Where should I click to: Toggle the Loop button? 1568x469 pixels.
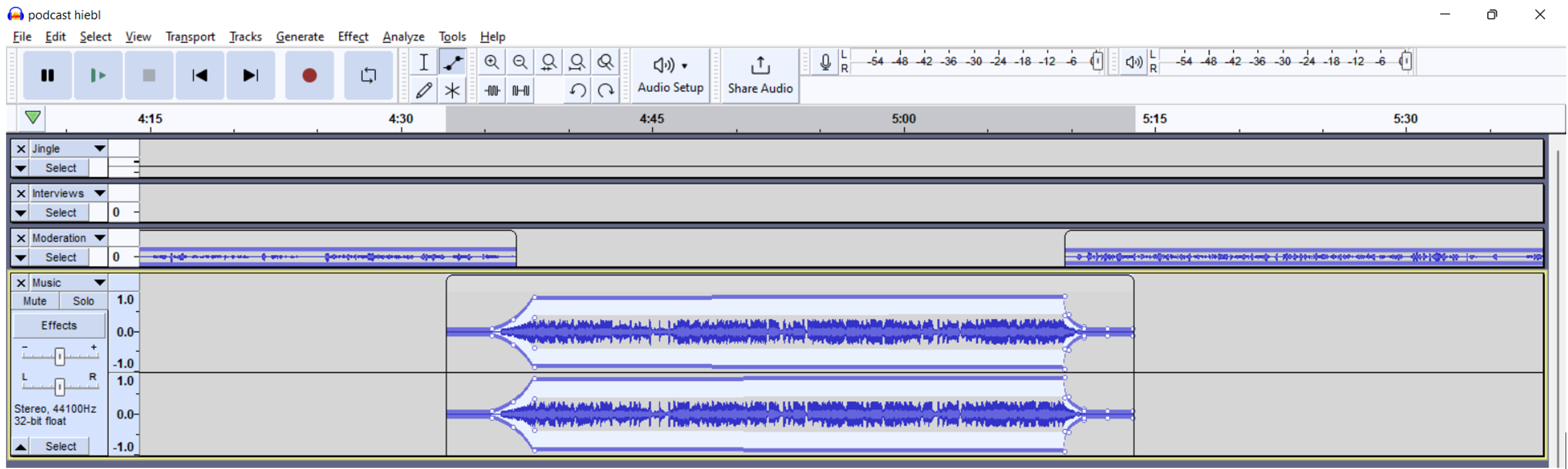coord(368,76)
